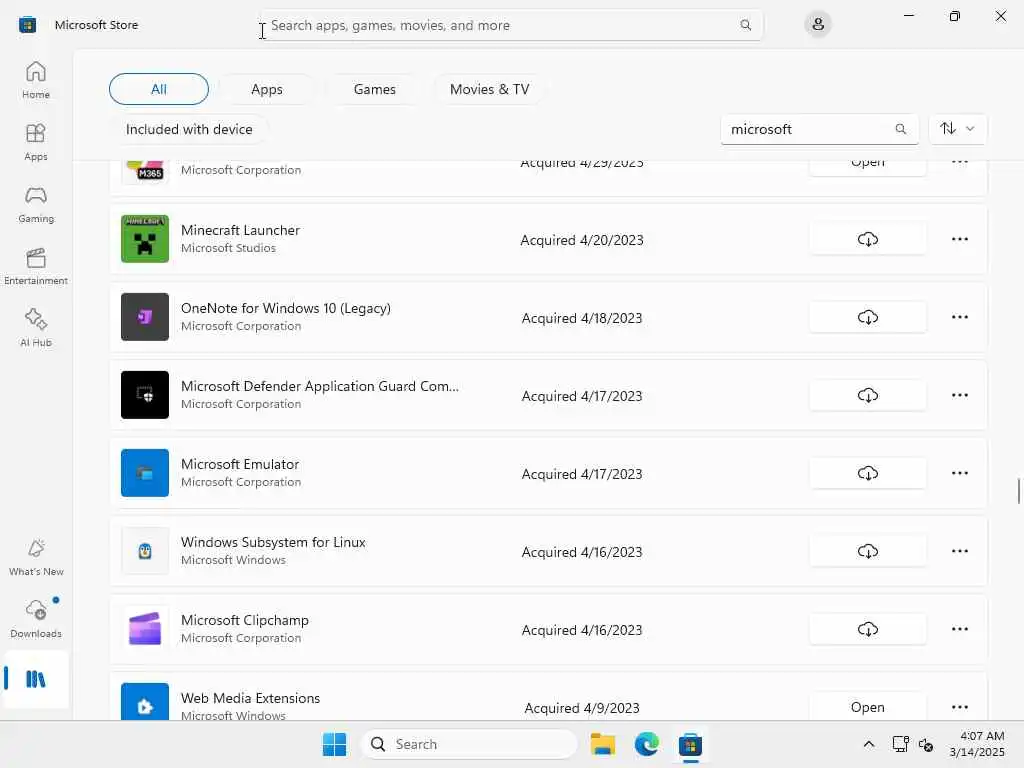Download Windows Subsystem for Linux
Screen dimensions: 1024x768
tap(867, 551)
